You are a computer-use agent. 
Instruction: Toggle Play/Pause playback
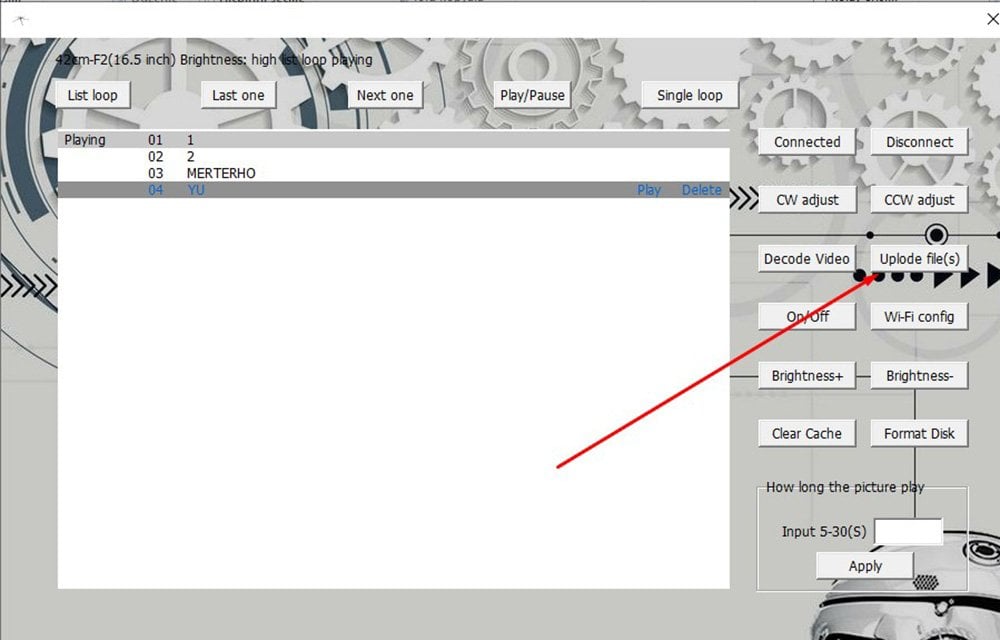(532, 95)
